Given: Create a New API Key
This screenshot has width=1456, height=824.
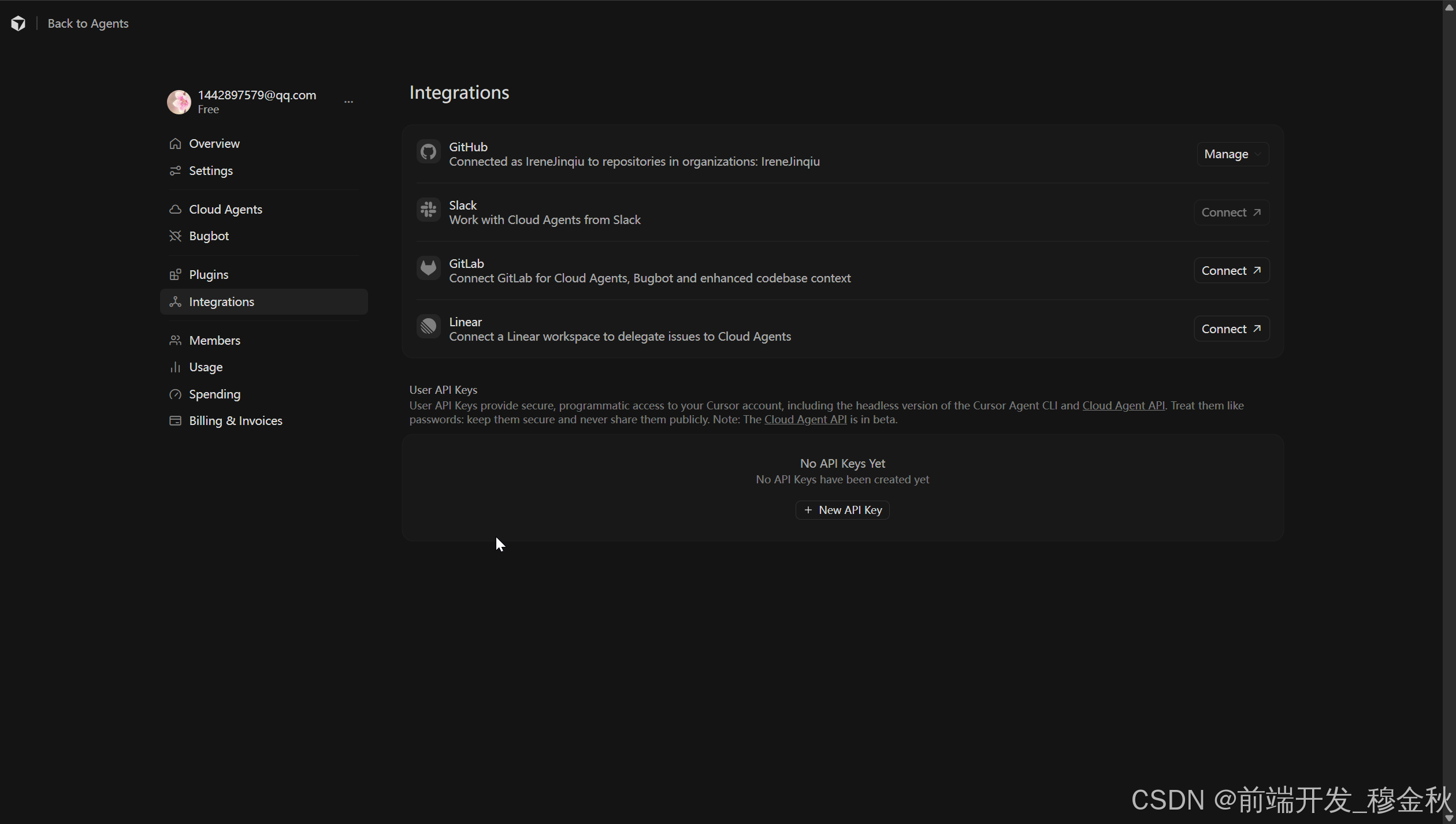Looking at the screenshot, I should click(842, 510).
